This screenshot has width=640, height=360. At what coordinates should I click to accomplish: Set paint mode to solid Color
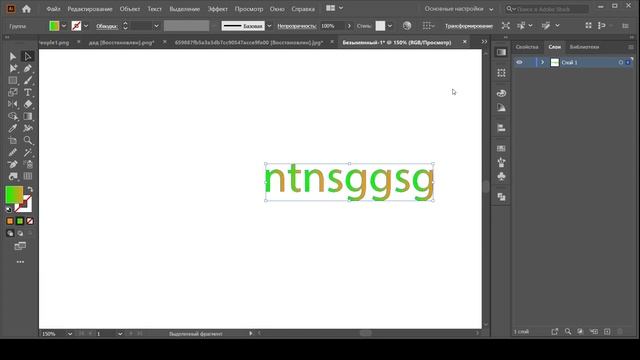click(x=10, y=221)
